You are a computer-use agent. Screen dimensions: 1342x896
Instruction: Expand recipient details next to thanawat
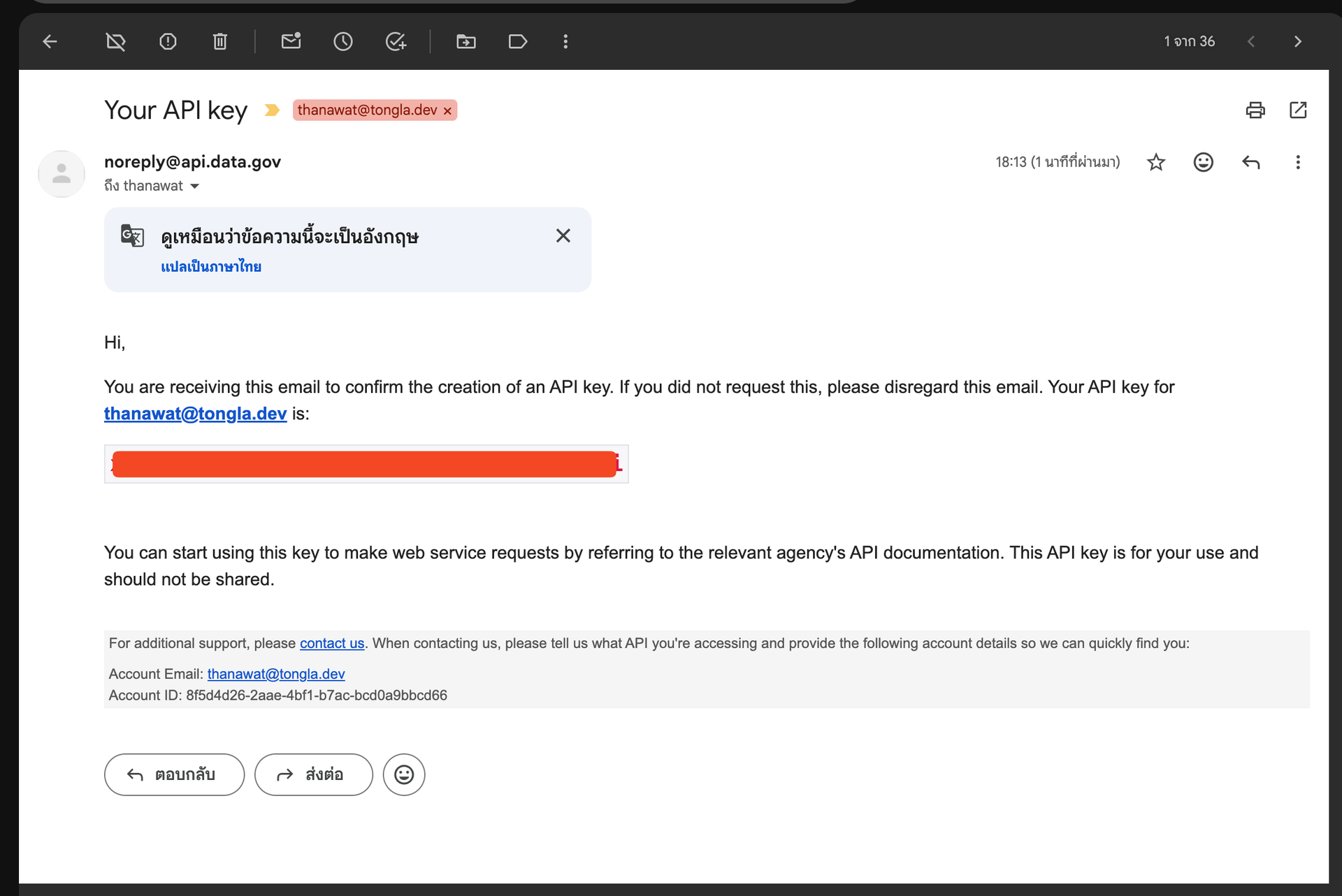click(195, 186)
